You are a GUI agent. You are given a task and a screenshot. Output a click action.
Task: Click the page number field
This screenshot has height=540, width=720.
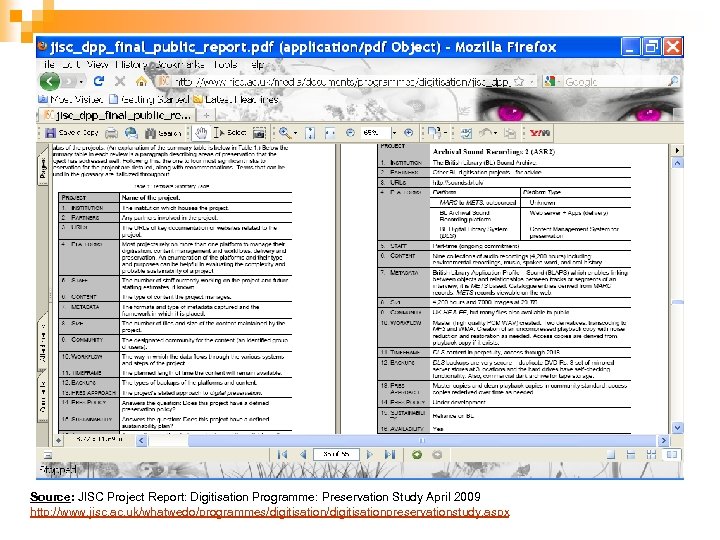point(337,455)
